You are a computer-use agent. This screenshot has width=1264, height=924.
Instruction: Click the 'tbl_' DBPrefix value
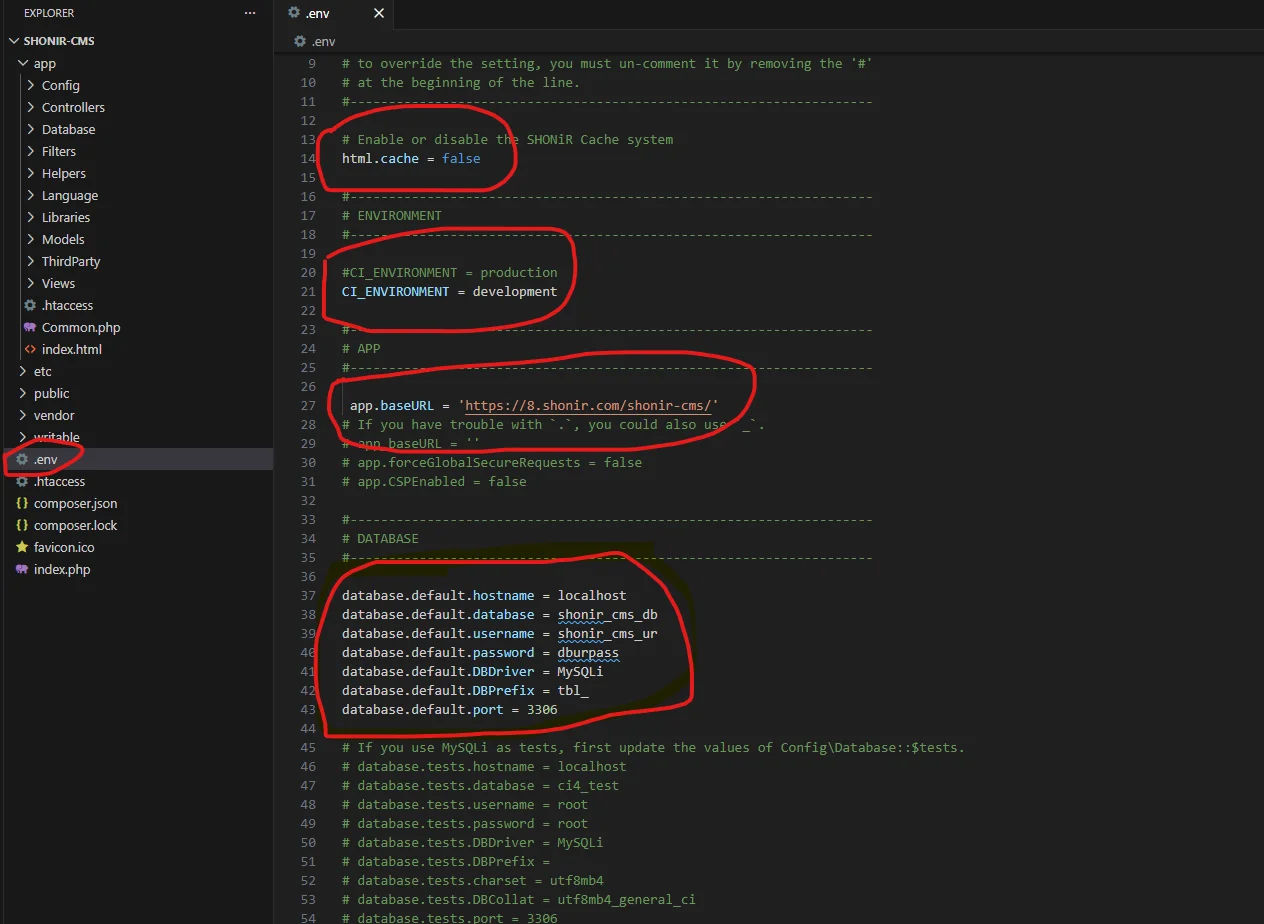(573, 690)
